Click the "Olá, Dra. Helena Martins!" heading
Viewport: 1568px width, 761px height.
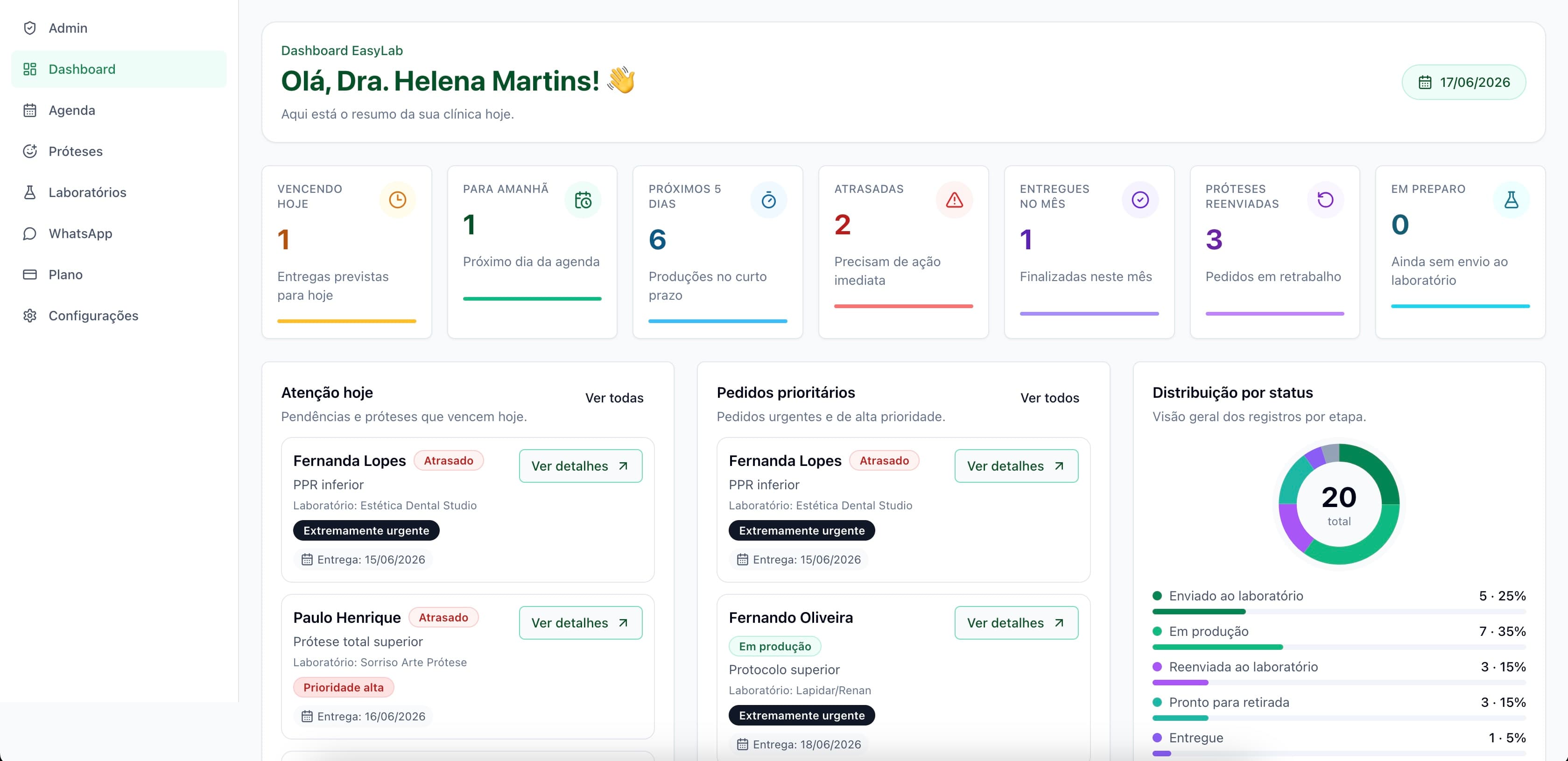[x=440, y=81]
